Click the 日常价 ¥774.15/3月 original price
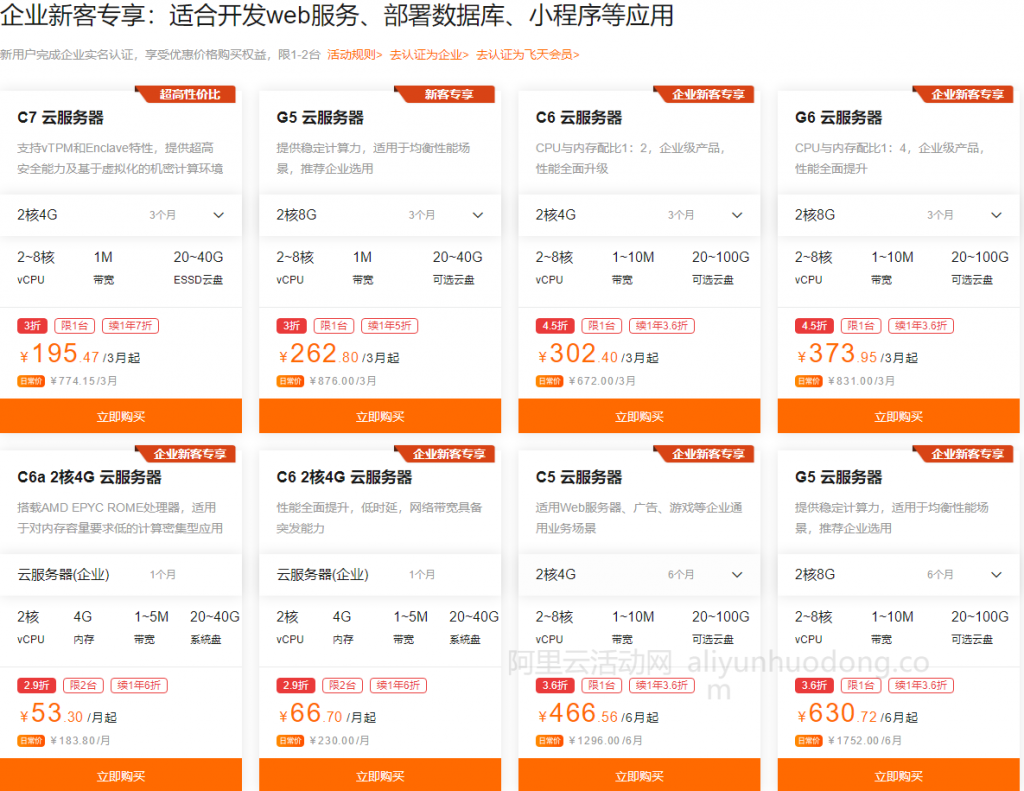1024x791 pixels. 67,381
